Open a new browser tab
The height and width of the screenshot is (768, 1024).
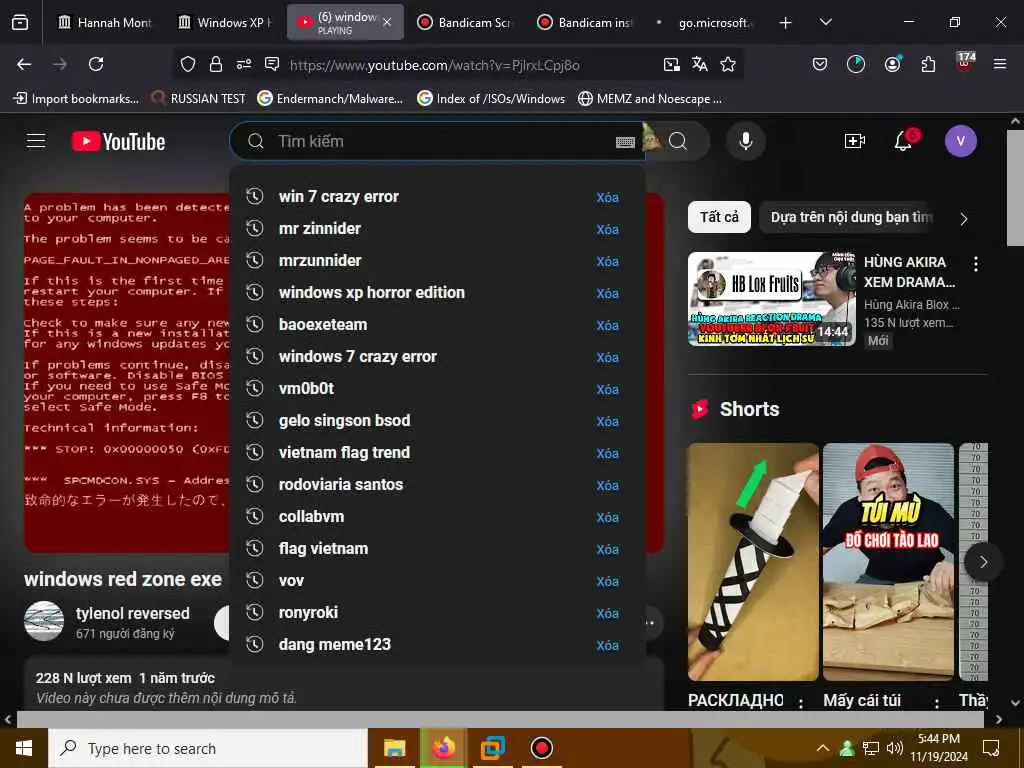(x=785, y=23)
